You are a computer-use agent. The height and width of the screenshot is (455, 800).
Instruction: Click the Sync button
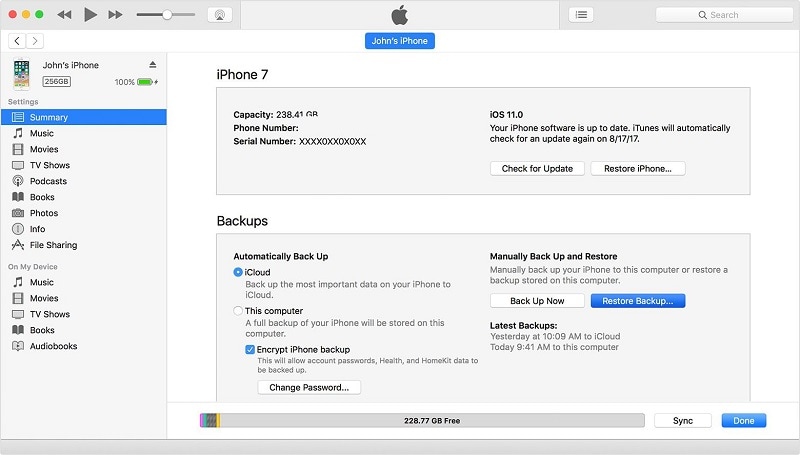pos(683,420)
